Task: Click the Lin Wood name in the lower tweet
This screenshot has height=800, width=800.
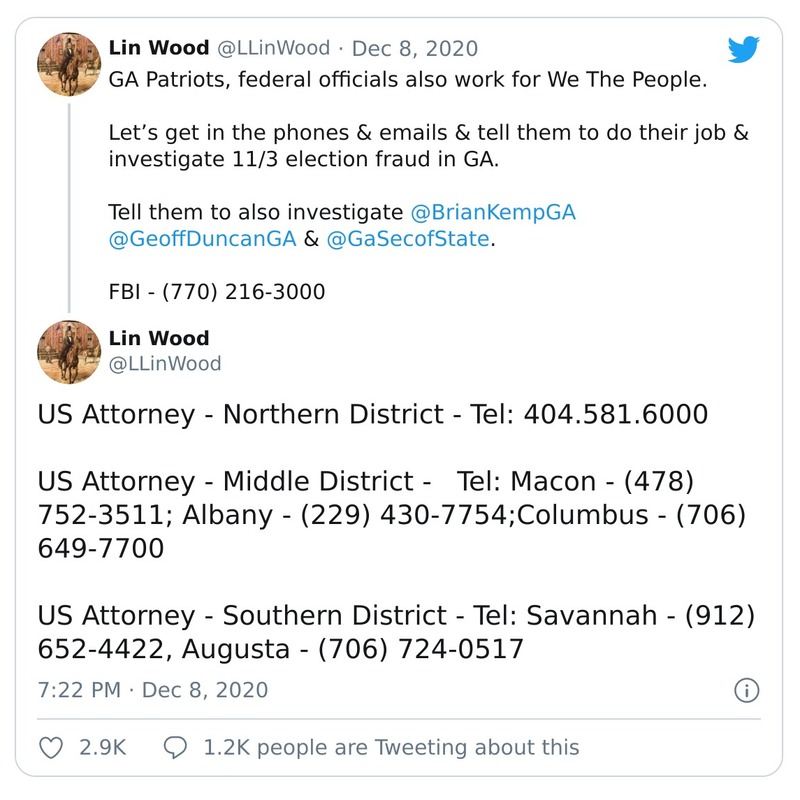Action: 158,338
